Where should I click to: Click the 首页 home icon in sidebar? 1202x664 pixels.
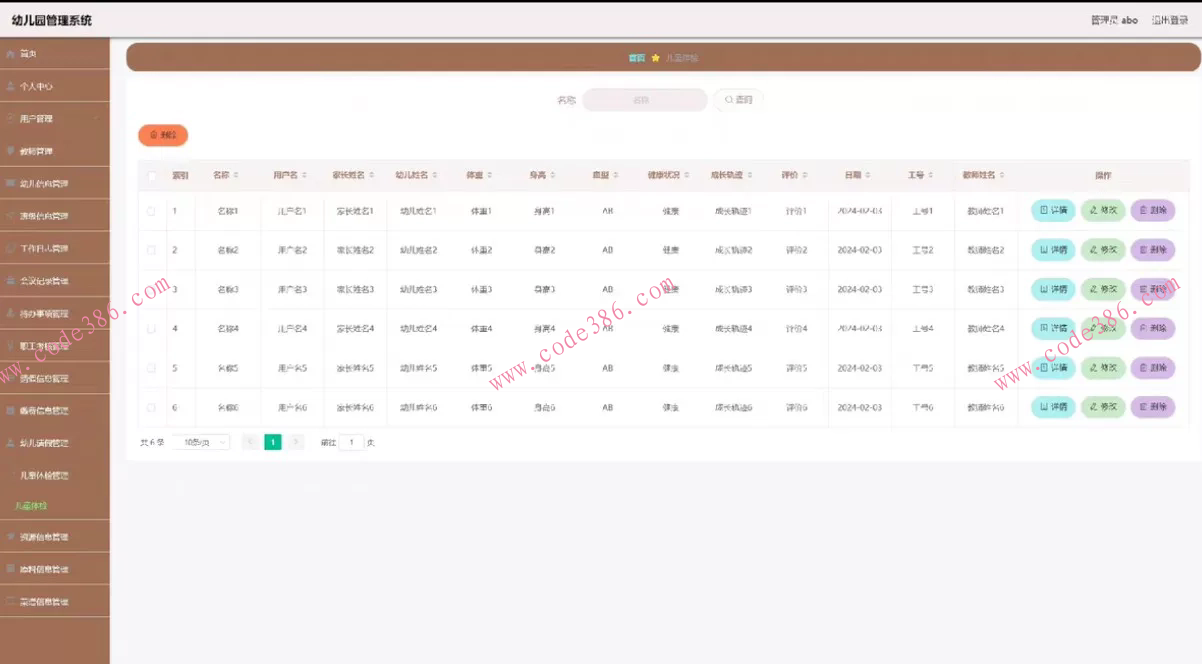pyautogui.click(x=10, y=53)
